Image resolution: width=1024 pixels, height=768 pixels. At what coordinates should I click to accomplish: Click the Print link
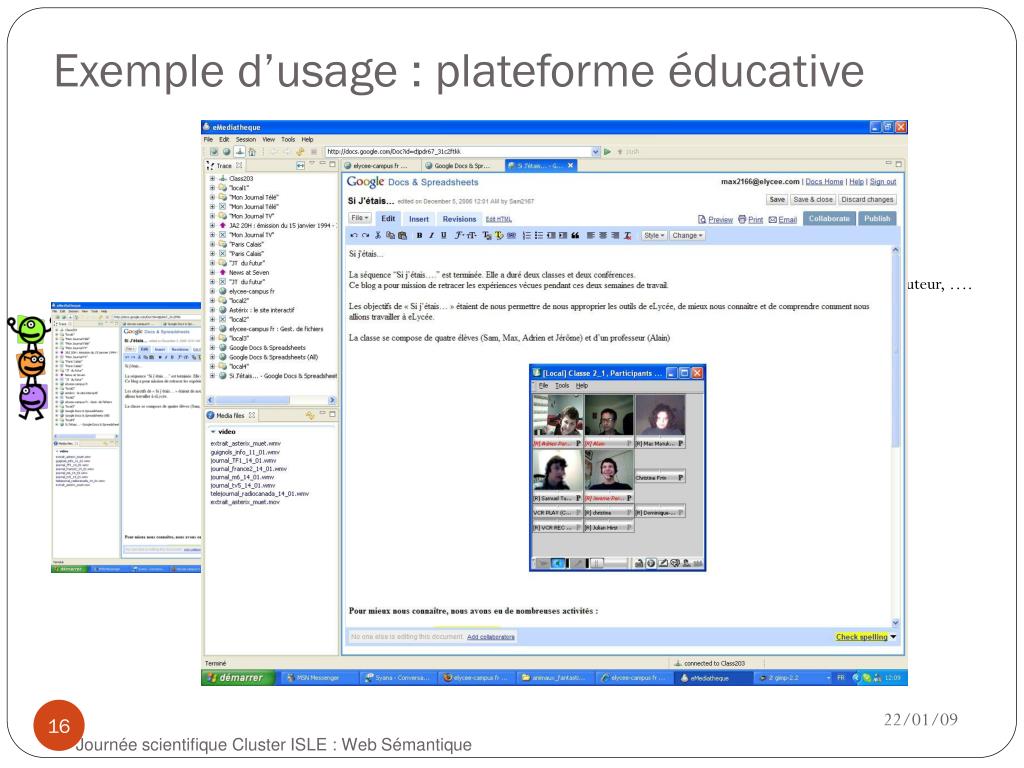pyautogui.click(x=756, y=220)
